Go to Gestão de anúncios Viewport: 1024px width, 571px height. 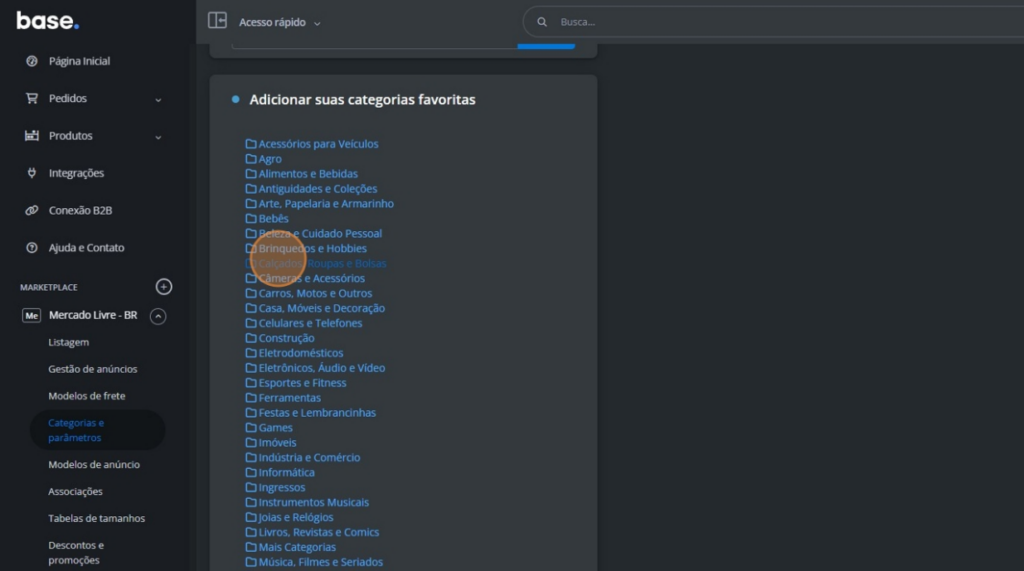tap(93, 369)
